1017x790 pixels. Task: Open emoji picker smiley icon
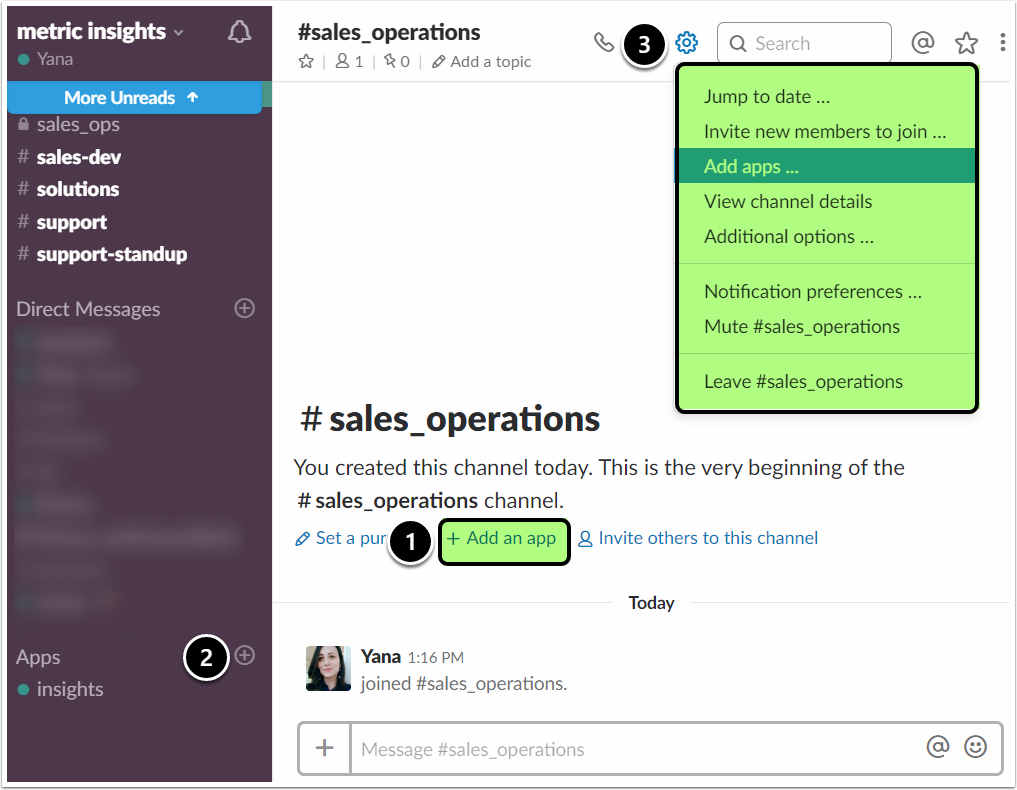click(975, 747)
